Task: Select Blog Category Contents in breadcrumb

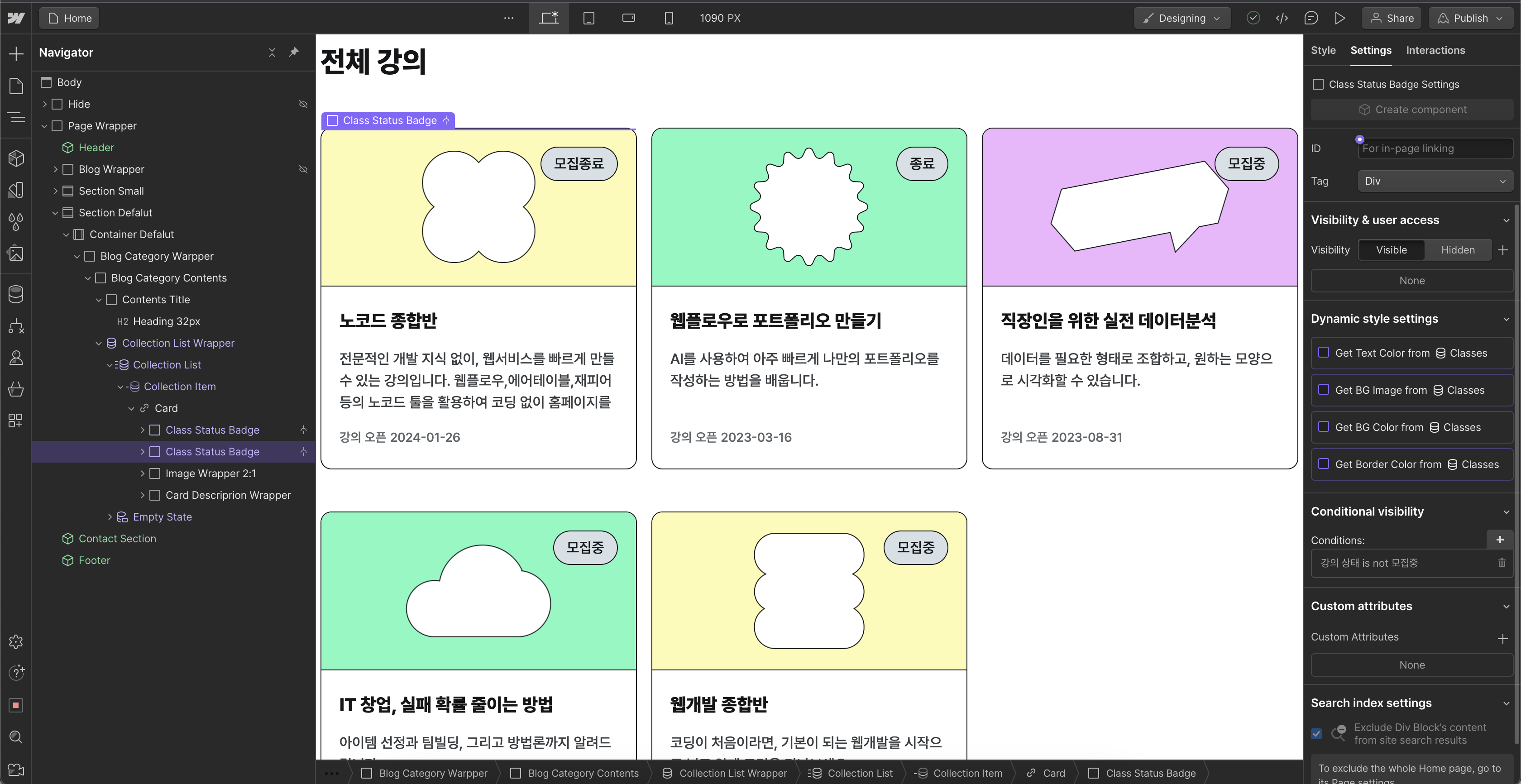Action: point(574,773)
